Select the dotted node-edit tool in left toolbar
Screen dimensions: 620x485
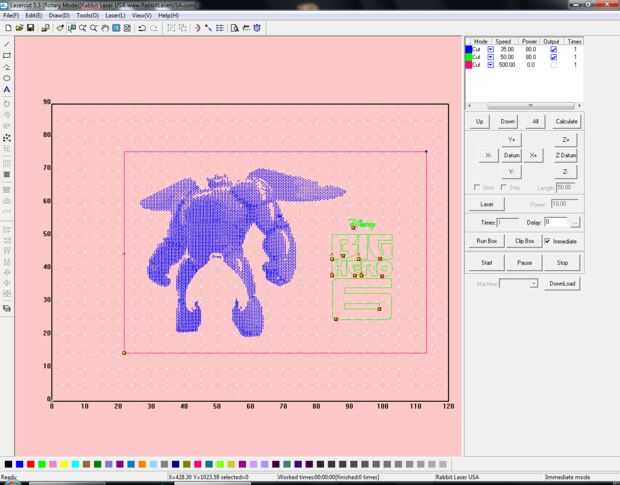click(x=7, y=138)
